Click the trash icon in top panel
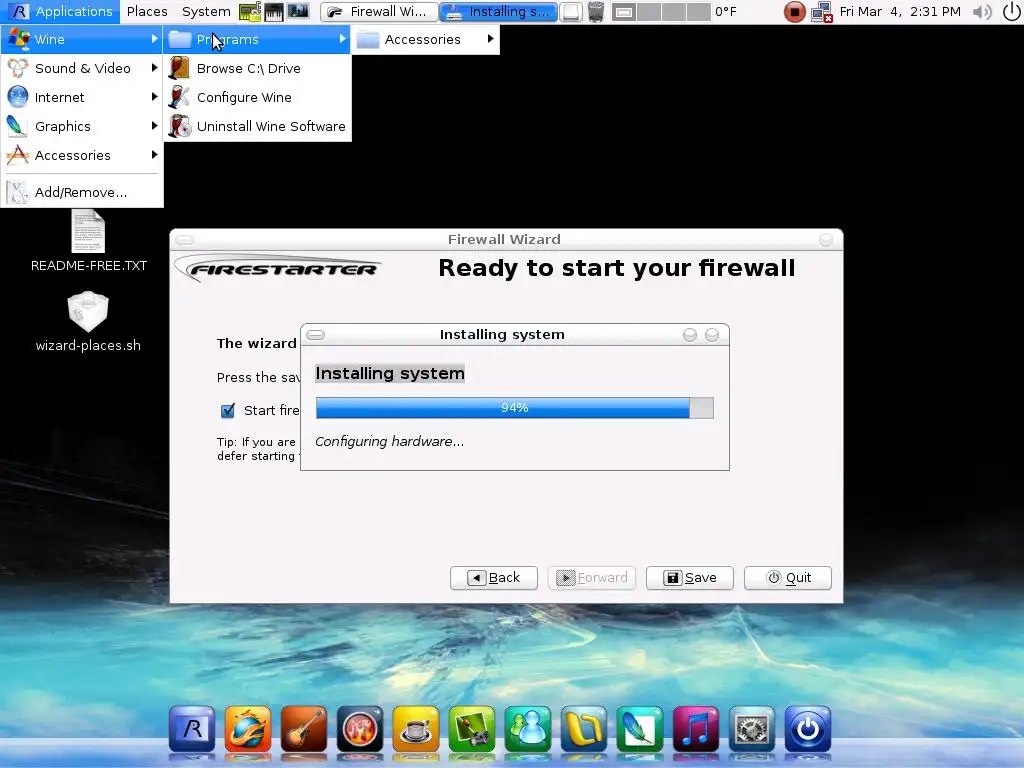Screen dimensions: 1024x768 596,11
